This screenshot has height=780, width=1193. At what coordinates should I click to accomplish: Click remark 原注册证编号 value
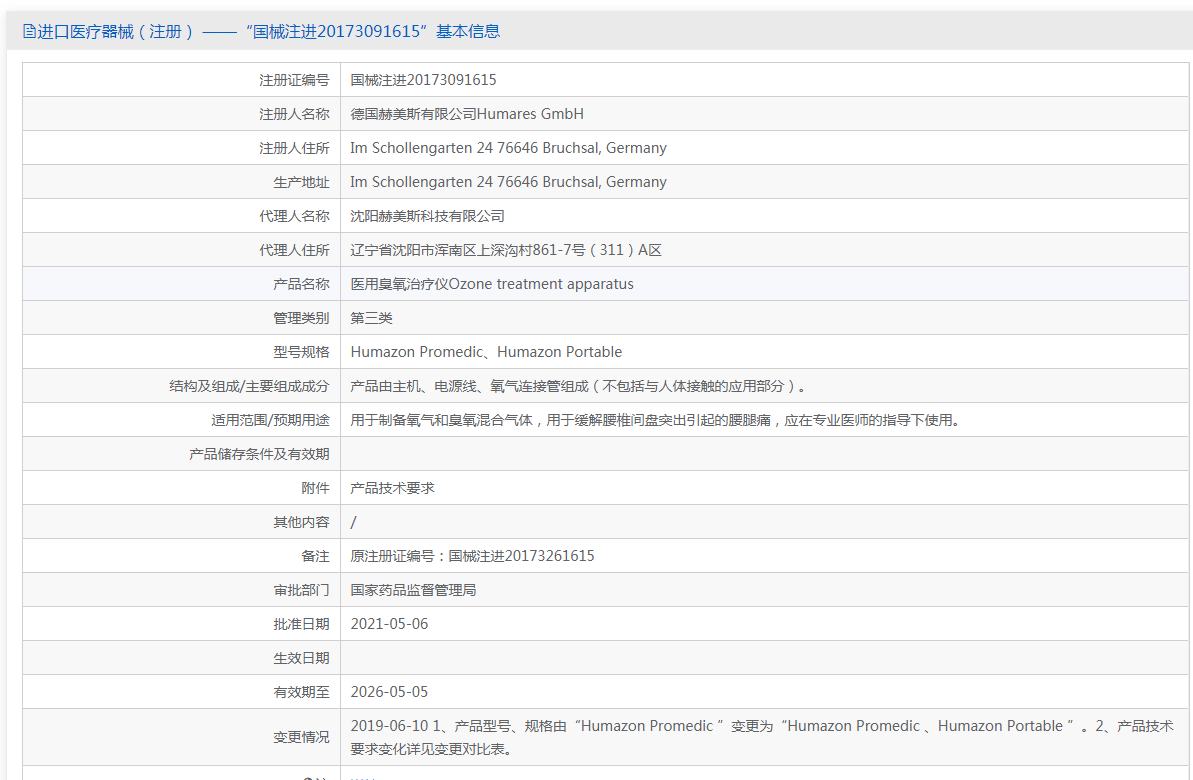[472, 556]
